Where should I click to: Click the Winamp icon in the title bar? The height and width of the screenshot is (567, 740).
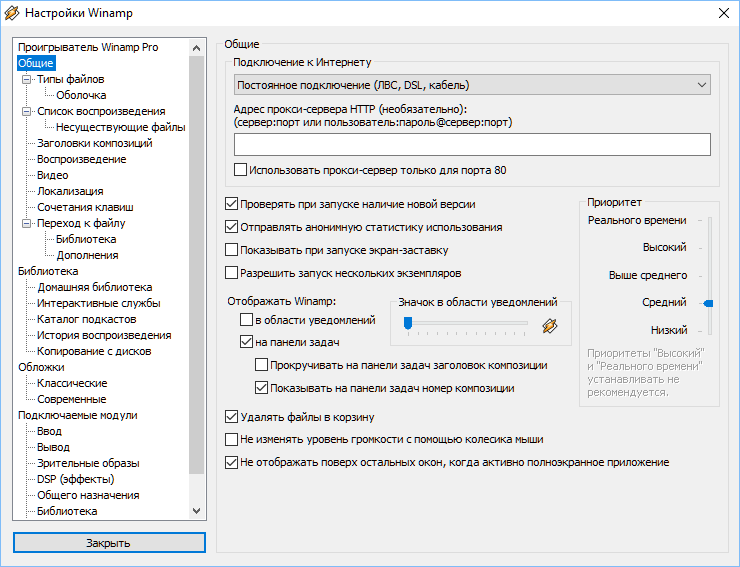13,12
